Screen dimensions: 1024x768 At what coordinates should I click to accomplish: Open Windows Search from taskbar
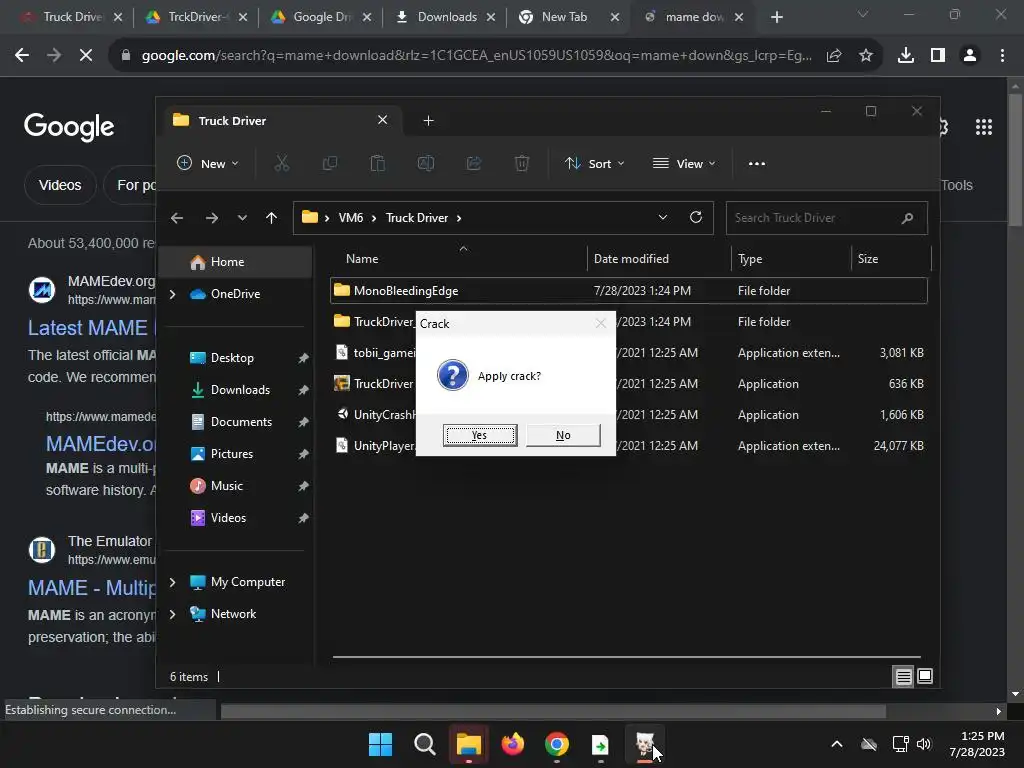coord(424,744)
